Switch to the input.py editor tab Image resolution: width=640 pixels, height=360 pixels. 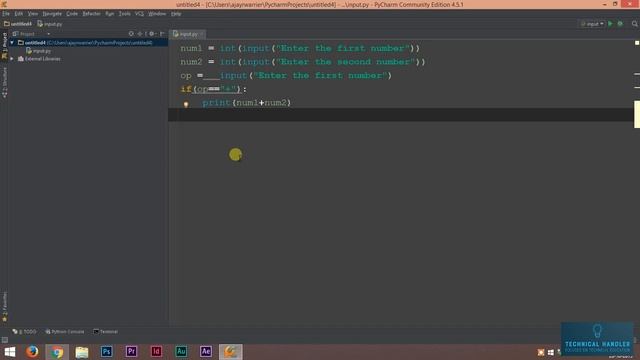(x=186, y=34)
